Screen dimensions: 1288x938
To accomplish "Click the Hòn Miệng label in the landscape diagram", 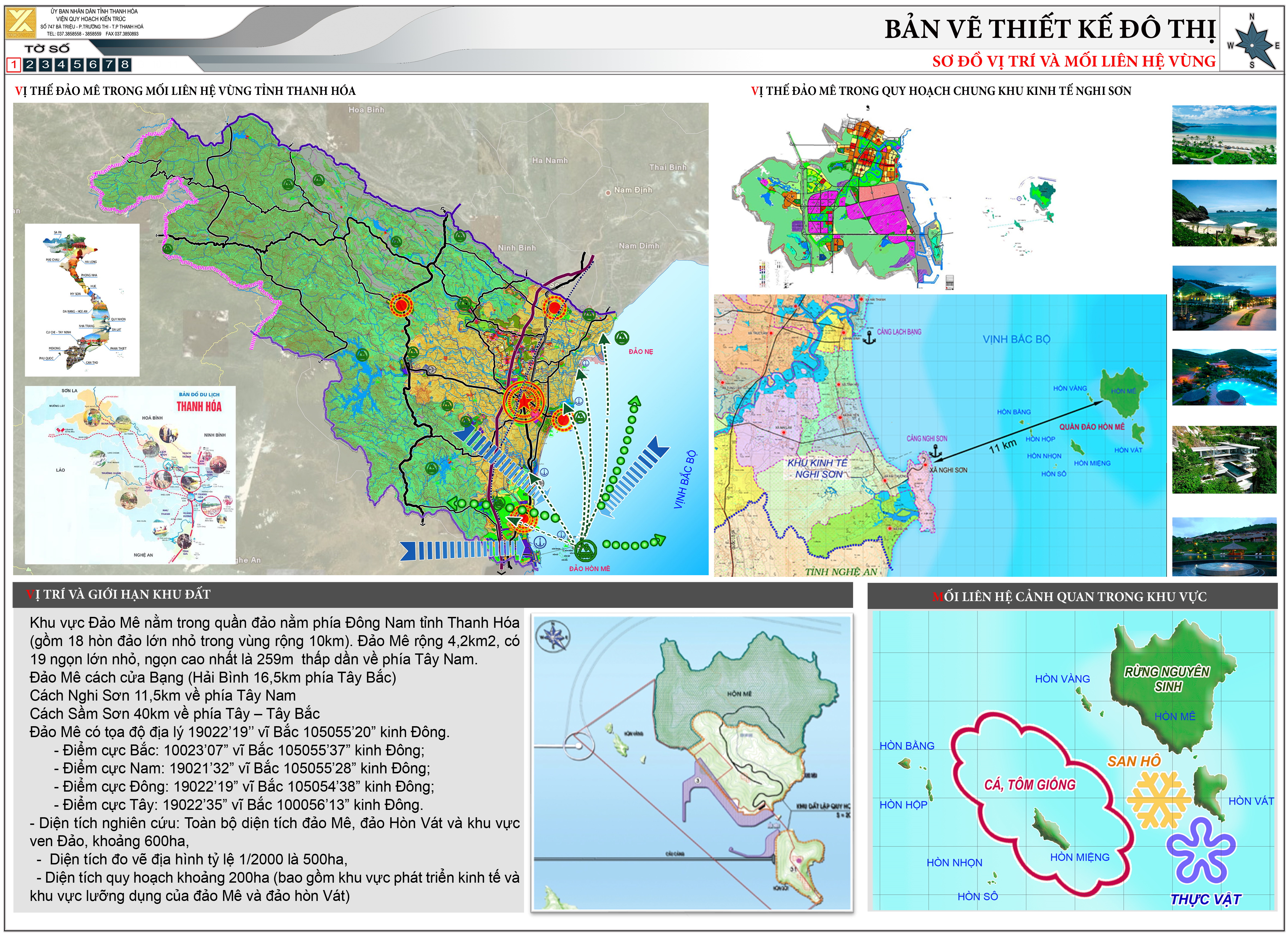I will pos(1080,857).
